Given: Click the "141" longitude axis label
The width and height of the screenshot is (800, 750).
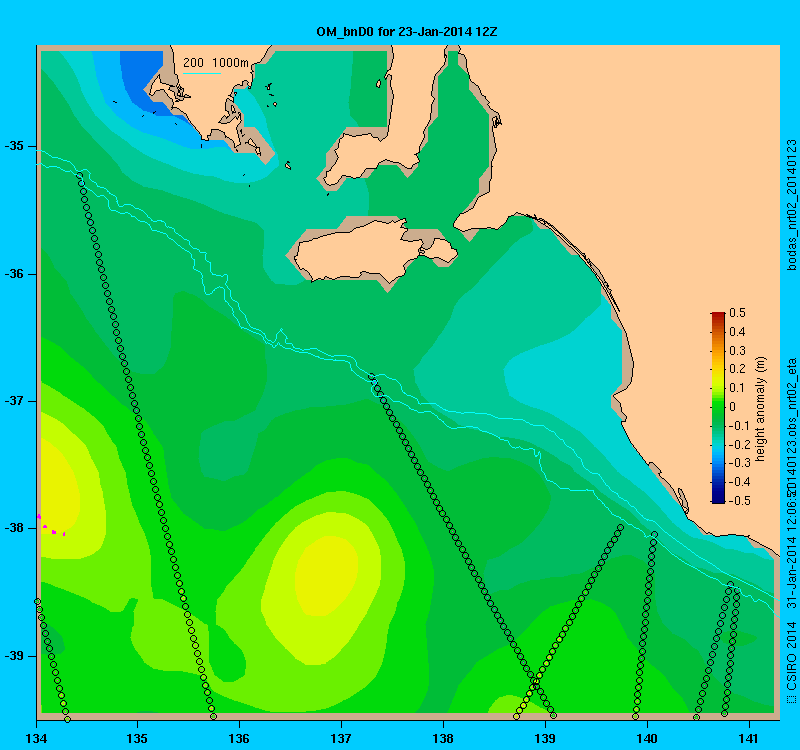Looking at the screenshot, I should pos(749,738).
